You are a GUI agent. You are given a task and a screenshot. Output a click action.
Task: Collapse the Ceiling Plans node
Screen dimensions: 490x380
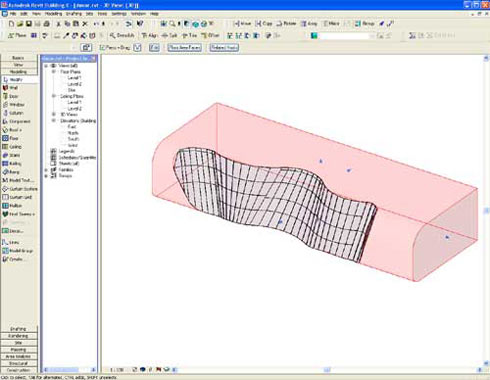pos(53,96)
